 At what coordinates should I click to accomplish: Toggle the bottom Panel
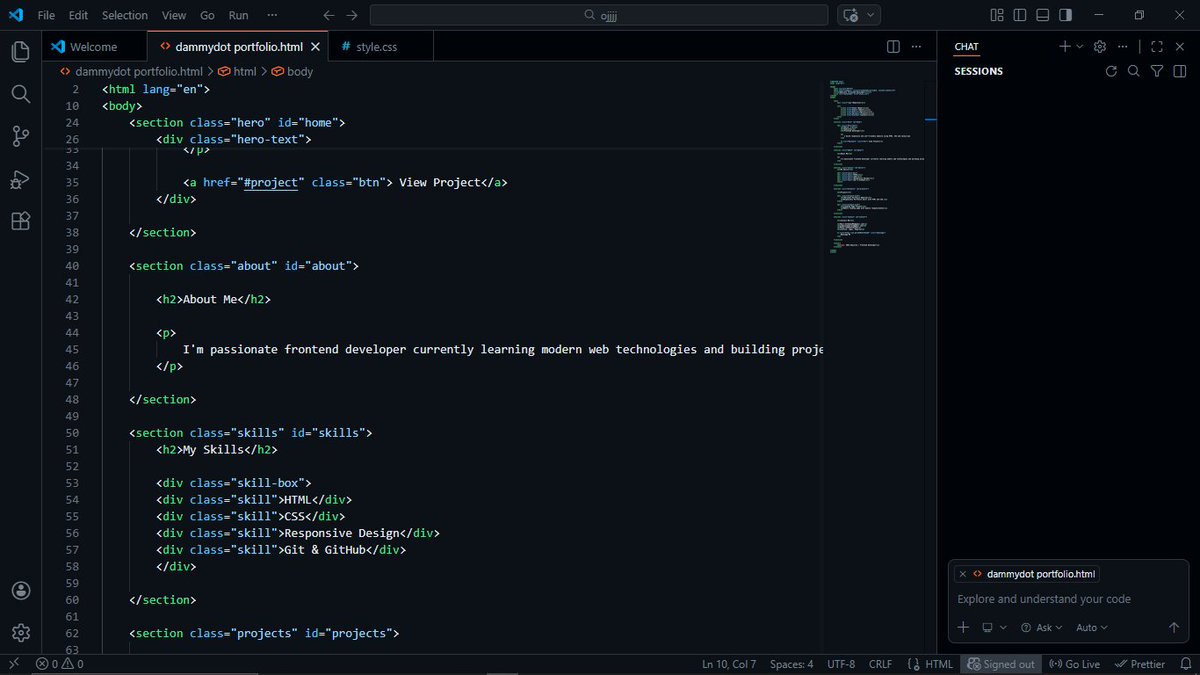point(1043,15)
